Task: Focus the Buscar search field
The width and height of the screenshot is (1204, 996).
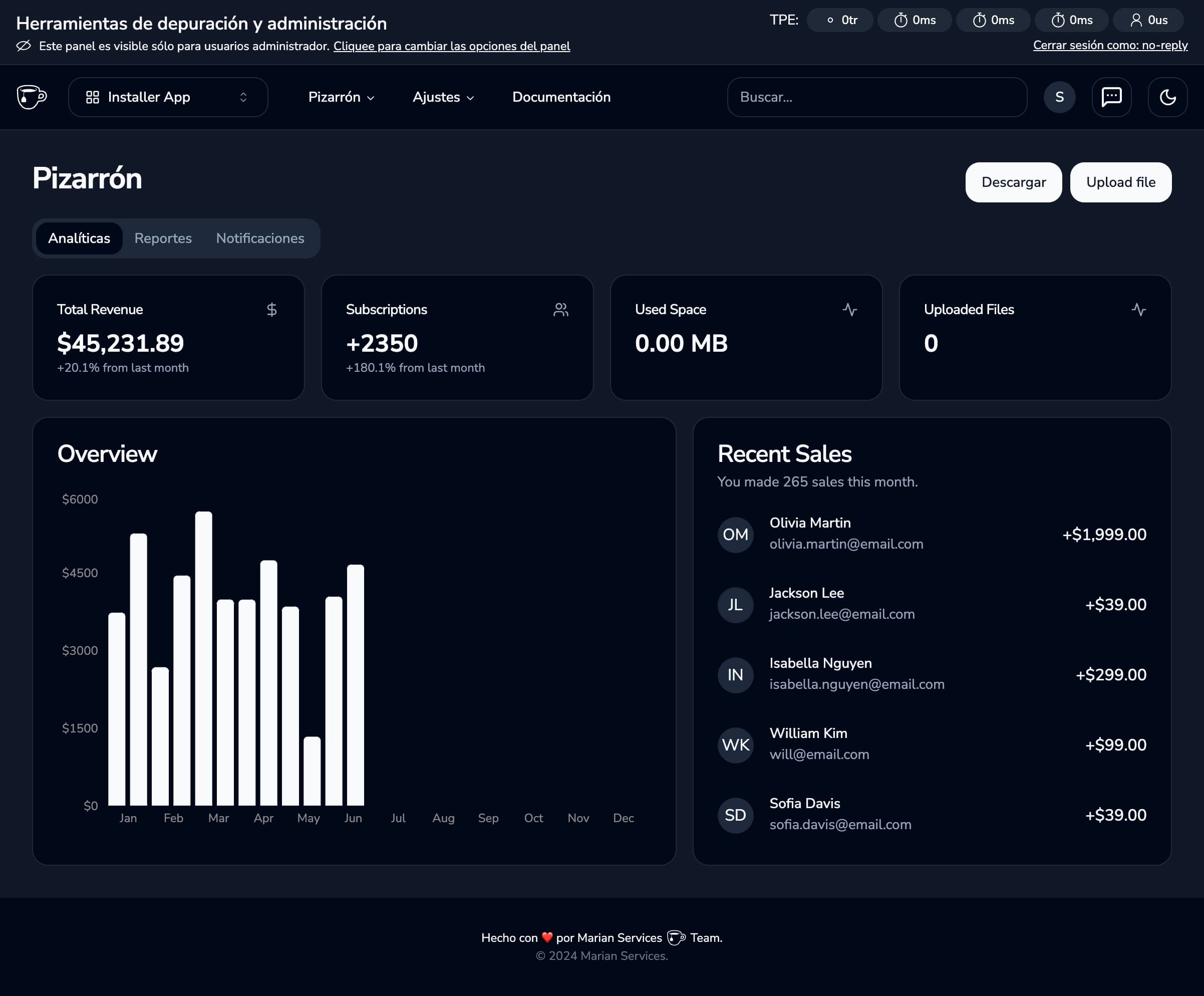Action: click(x=876, y=97)
